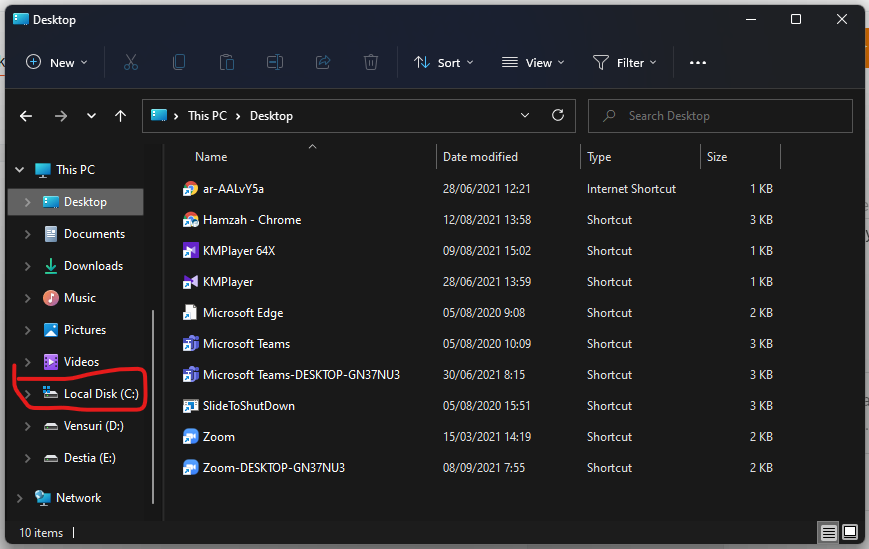Click the SlideToShutDown icon
This screenshot has height=549, width=869.
[x=190, y=406]
